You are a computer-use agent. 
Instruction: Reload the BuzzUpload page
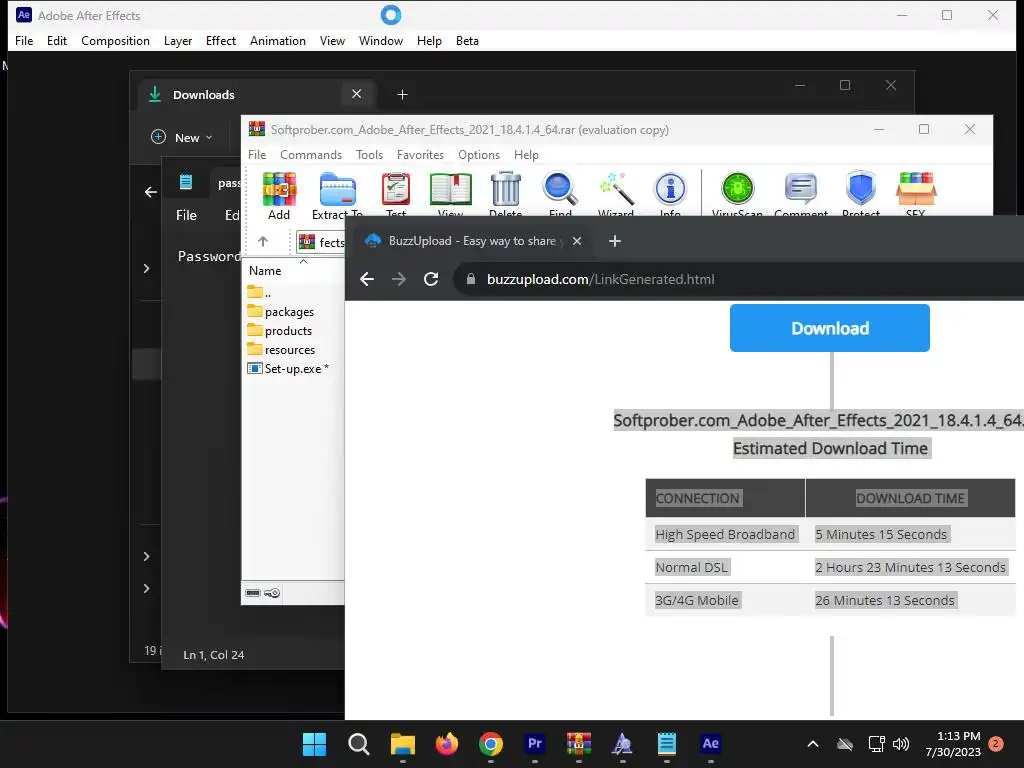click(431, 280)
